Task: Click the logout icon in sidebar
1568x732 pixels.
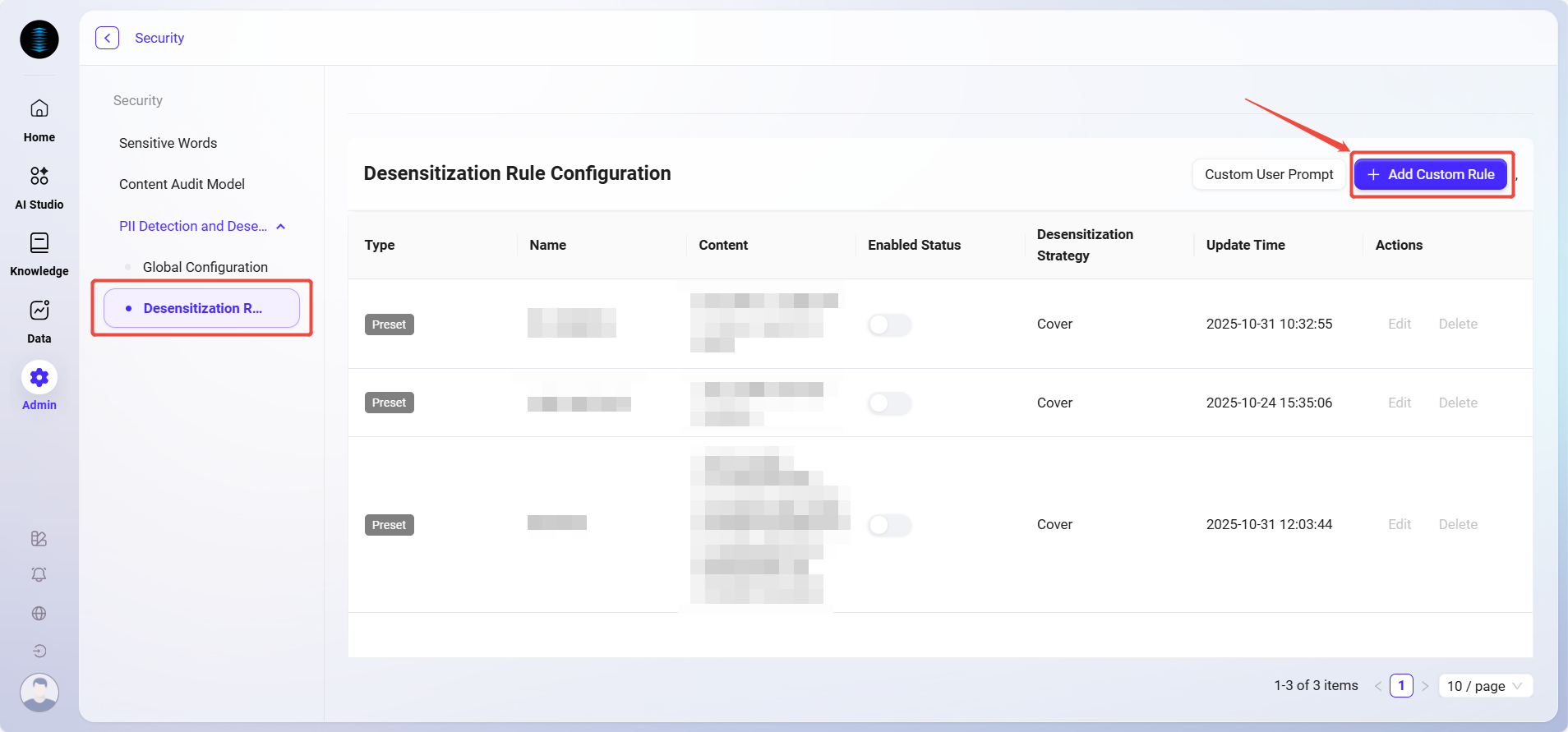Action: (x=39, y=651)
